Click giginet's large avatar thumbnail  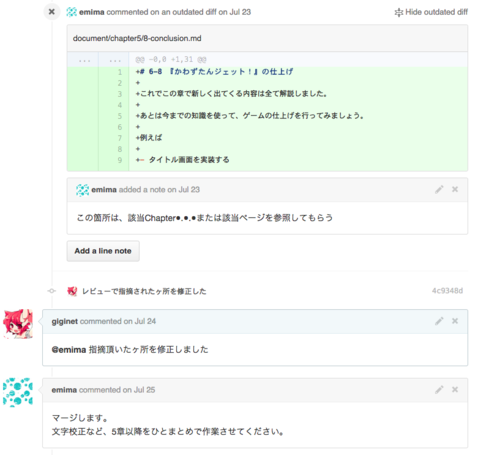coord(18,324)
